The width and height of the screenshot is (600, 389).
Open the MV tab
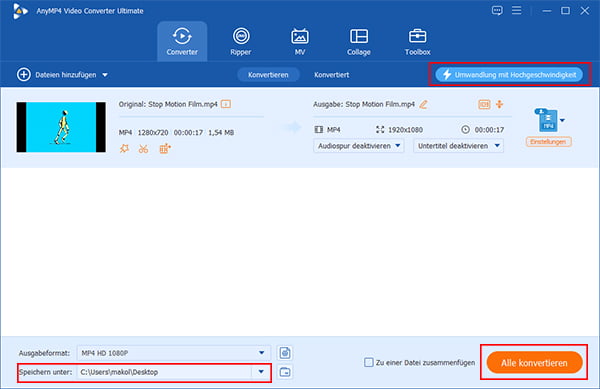click(x=300, y=41)
